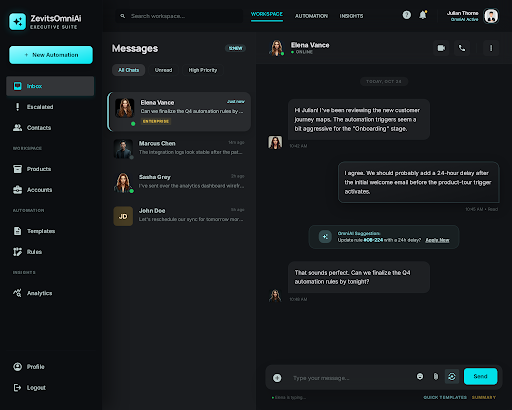Switch to the Insights tab

[x=351, y=16]
